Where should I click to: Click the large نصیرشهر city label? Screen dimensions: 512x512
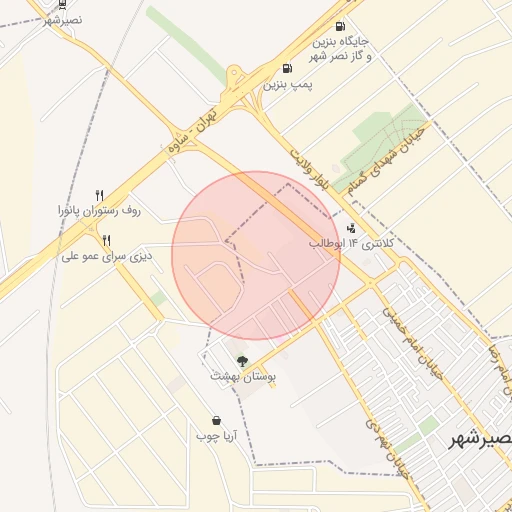click(481, 439)
